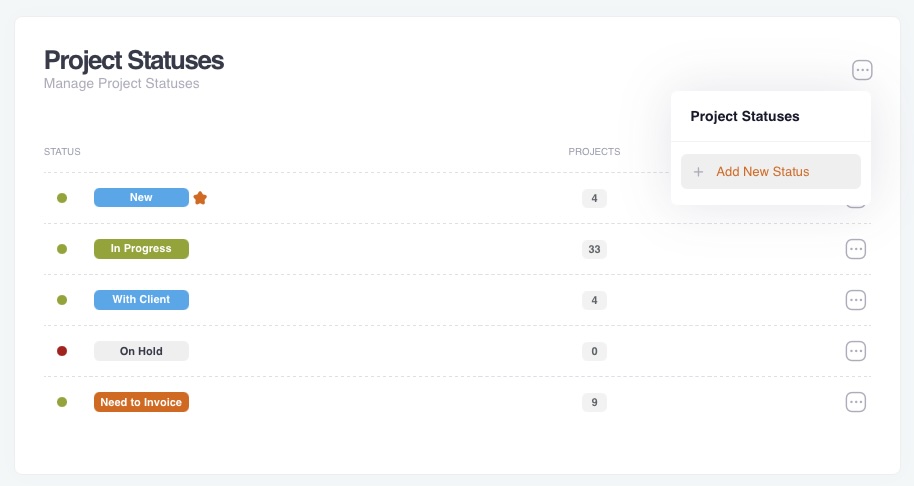Click Project Statuses dropdown heading

[745, 116]
